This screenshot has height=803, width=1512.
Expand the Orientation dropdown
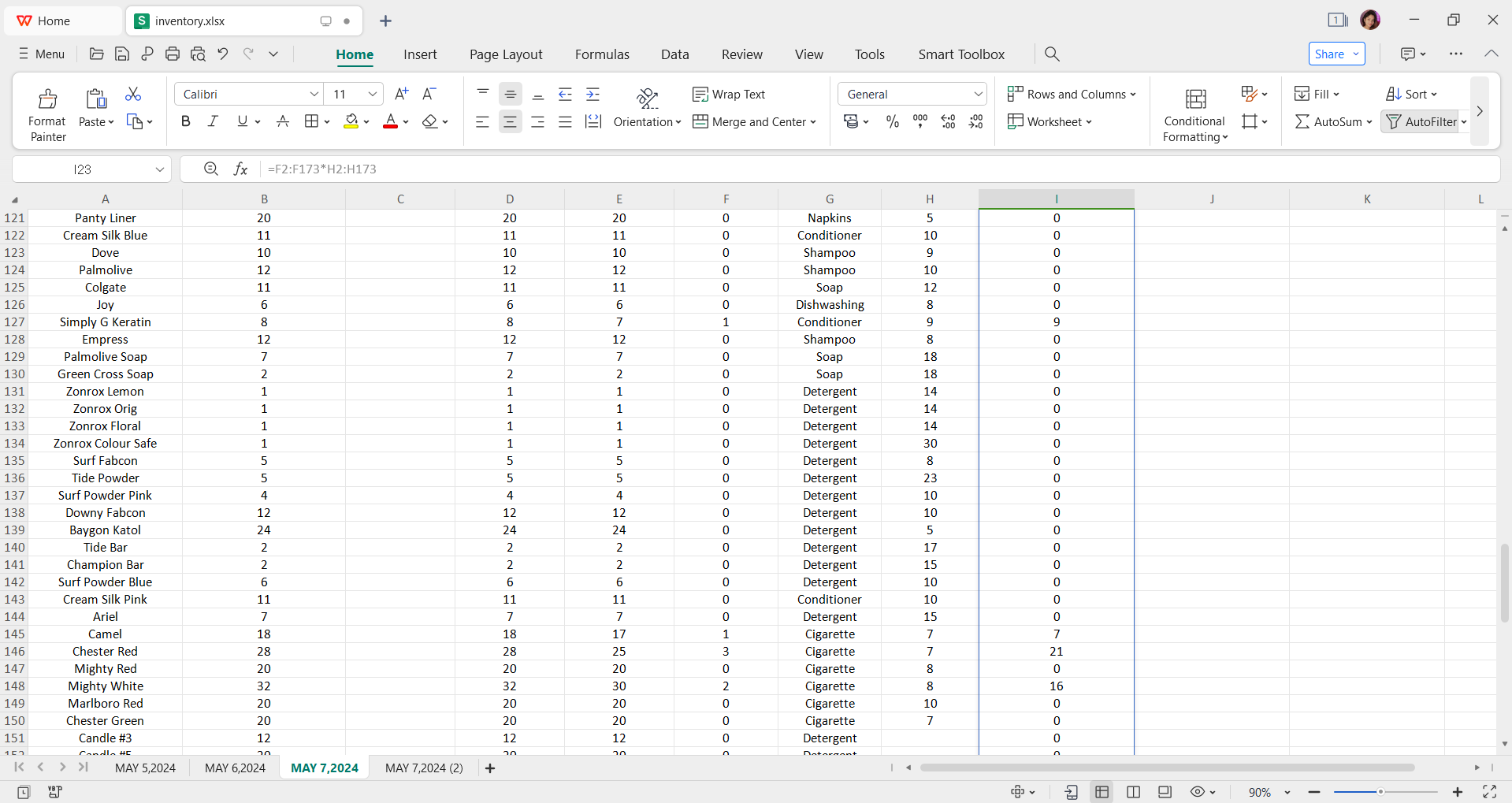(x=678, y=122)
